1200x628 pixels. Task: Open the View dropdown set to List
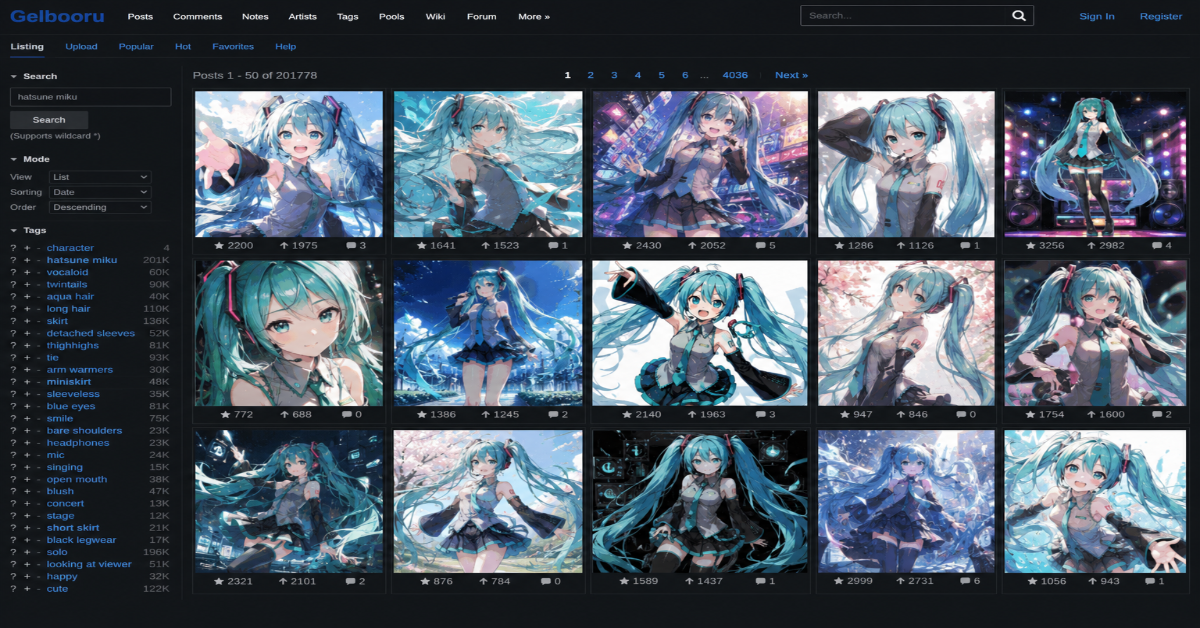[x=100, y=176]
